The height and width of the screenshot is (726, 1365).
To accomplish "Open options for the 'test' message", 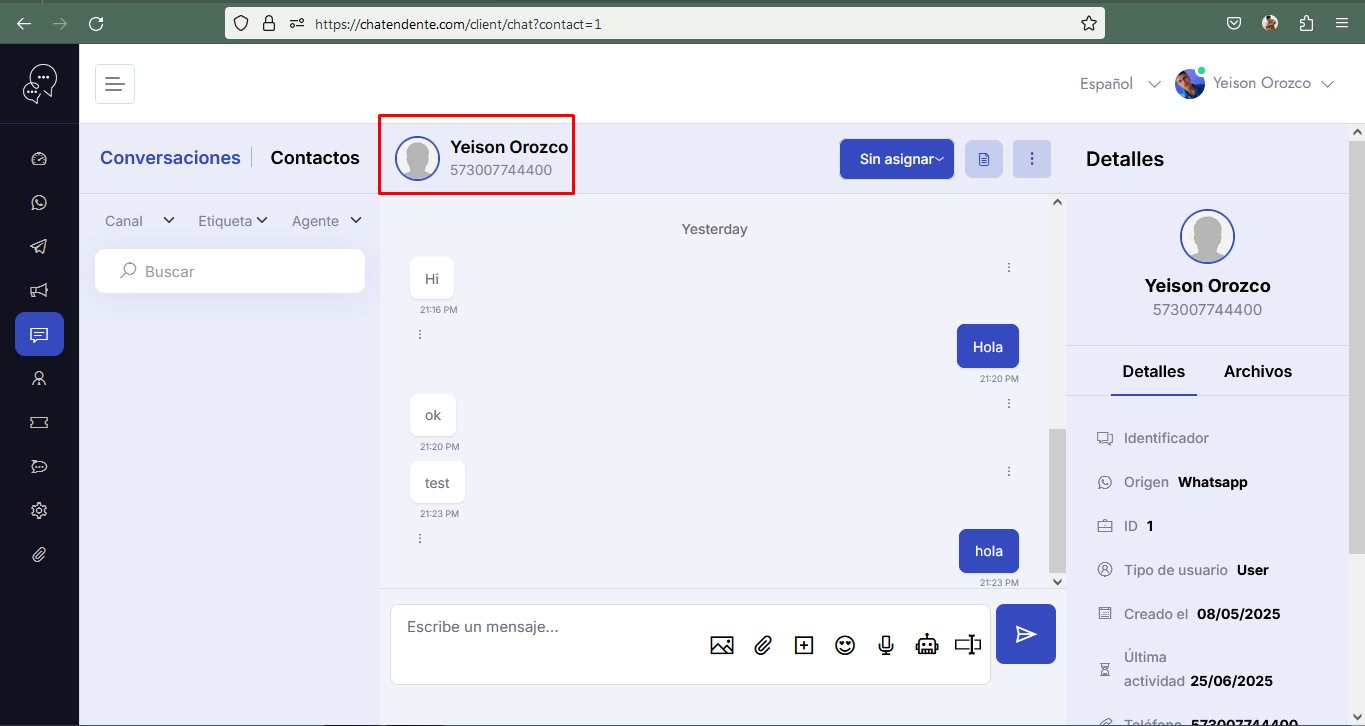I will coord(1009,472).
